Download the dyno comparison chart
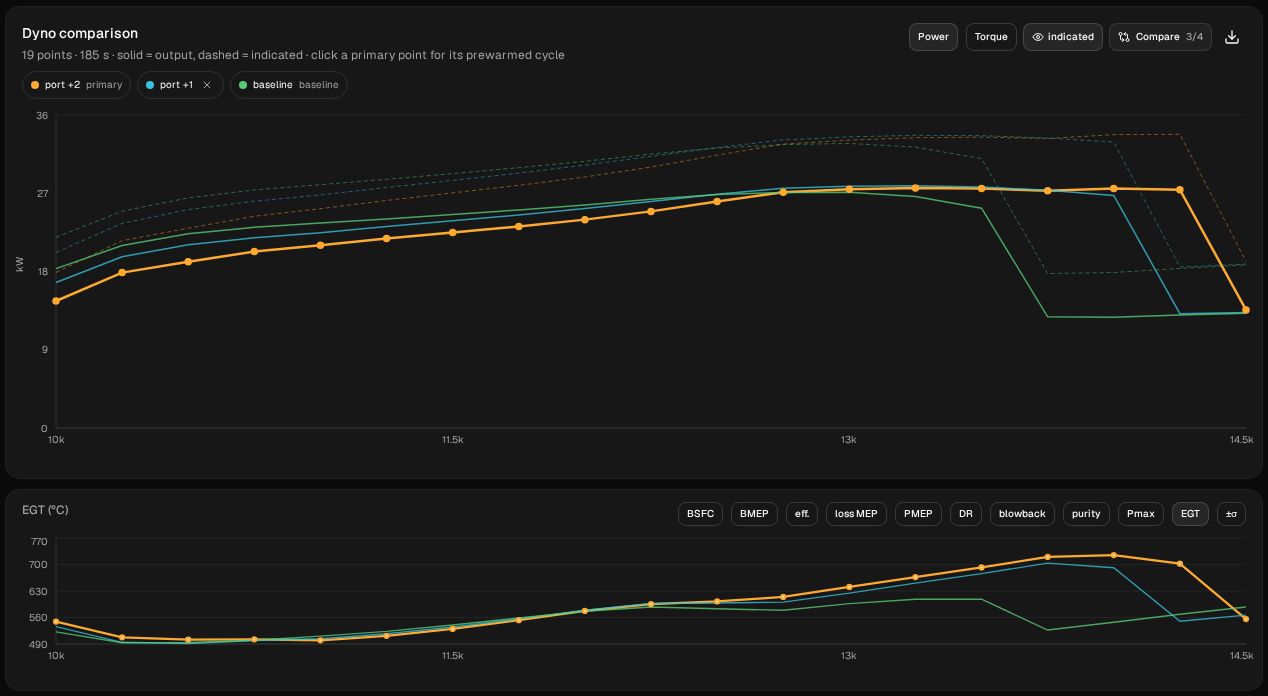 pyautogui.click(x=1232, y=37)
